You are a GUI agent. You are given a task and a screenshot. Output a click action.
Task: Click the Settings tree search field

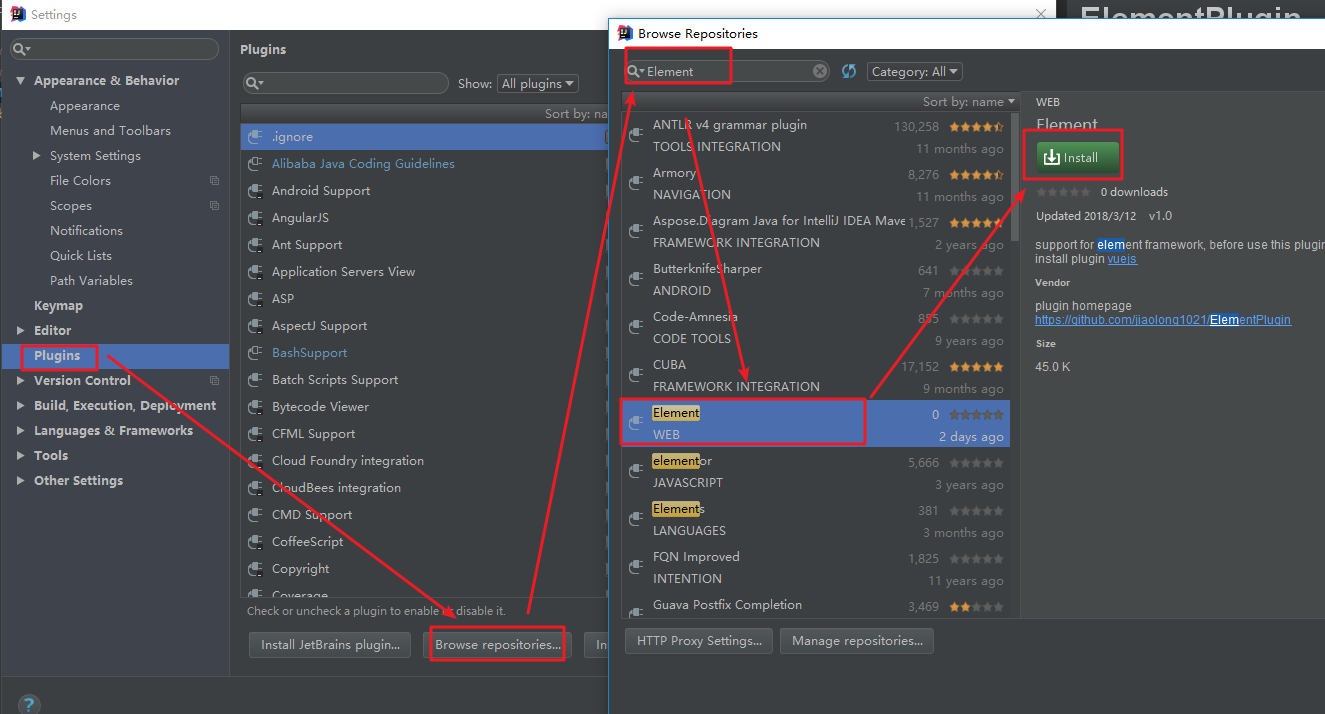(x=114, y=49)
